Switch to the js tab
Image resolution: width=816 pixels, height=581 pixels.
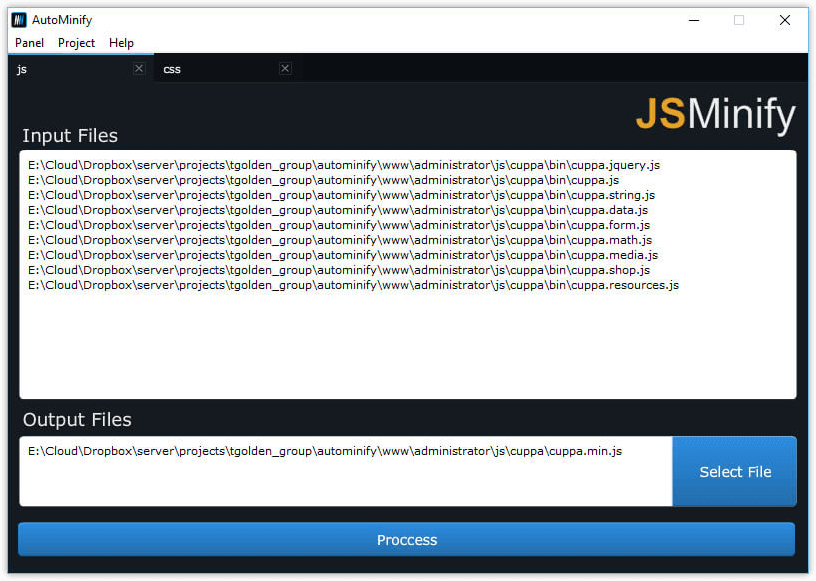81,69
